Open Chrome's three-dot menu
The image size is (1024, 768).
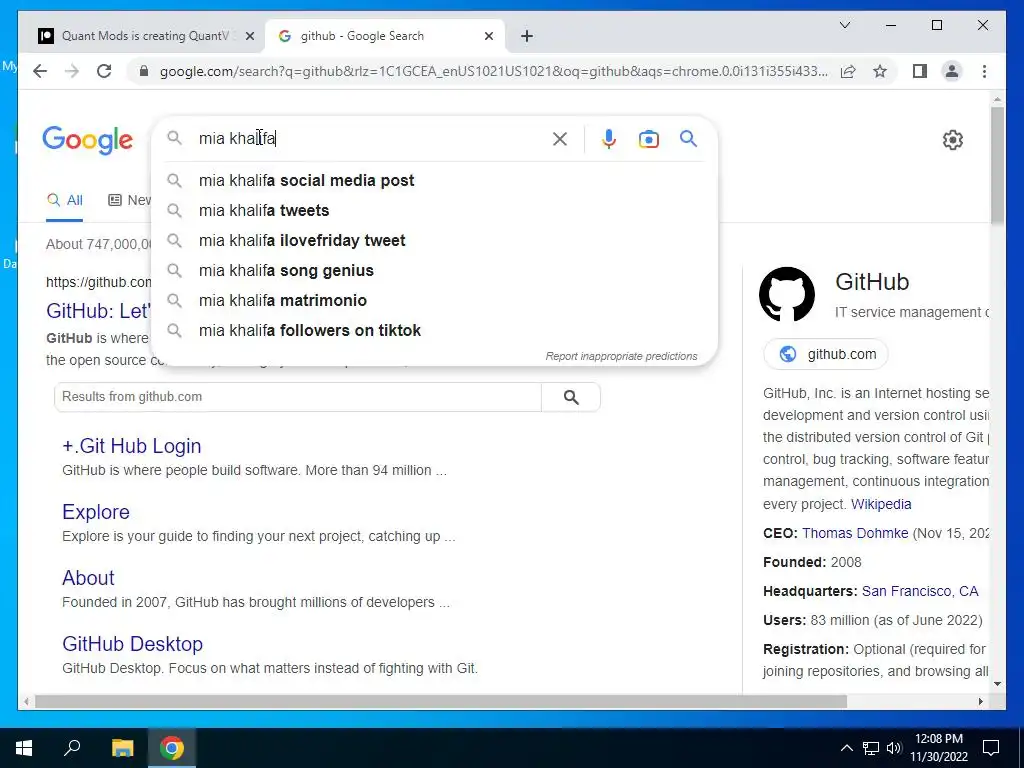tap(984, 71)
